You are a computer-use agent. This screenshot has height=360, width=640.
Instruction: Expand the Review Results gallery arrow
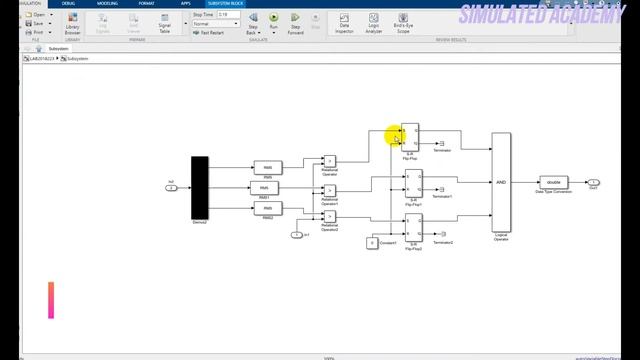(x=571, y=24)
